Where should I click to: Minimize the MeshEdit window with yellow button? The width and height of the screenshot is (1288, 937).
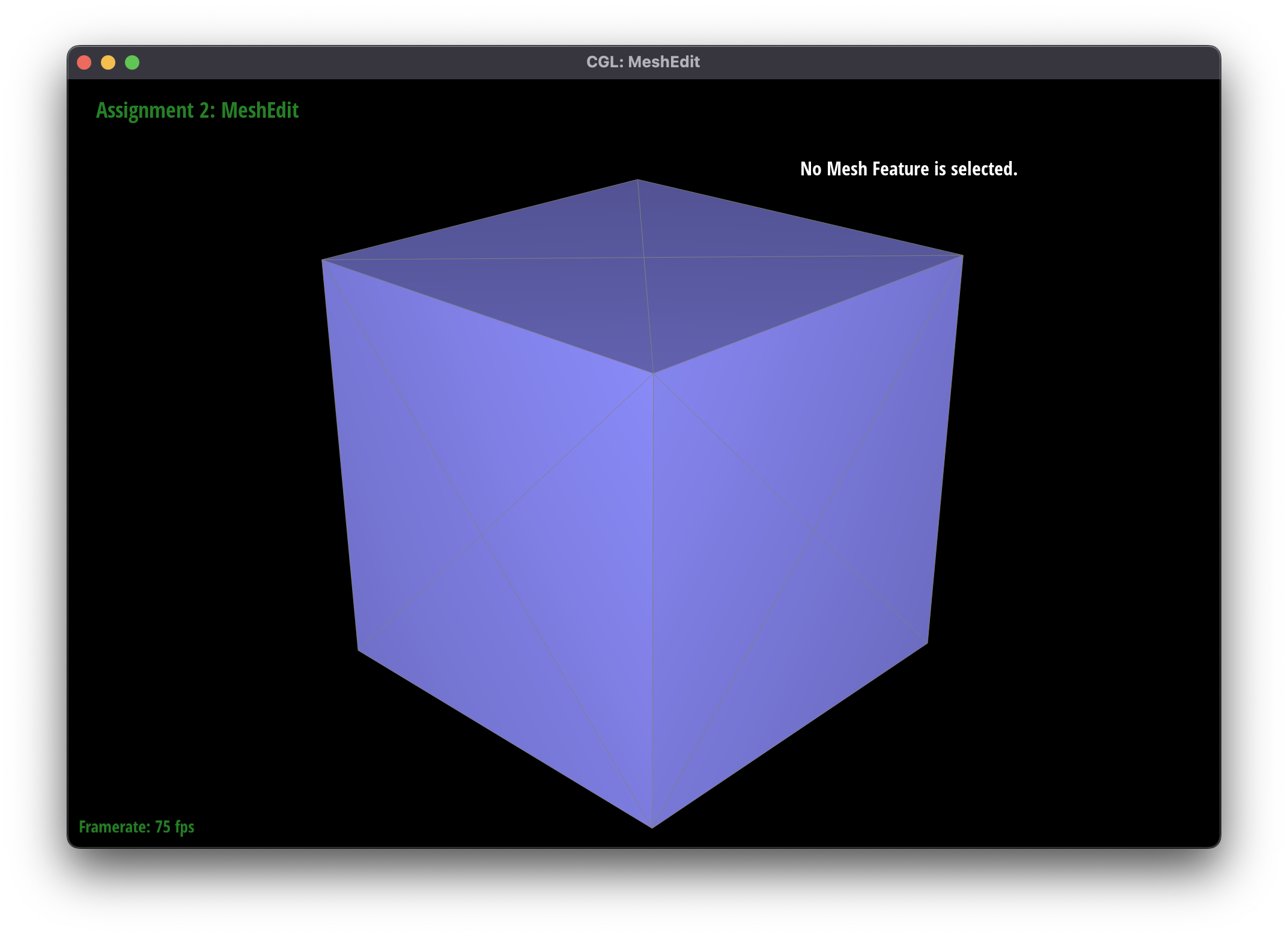(x=108, y=62)
